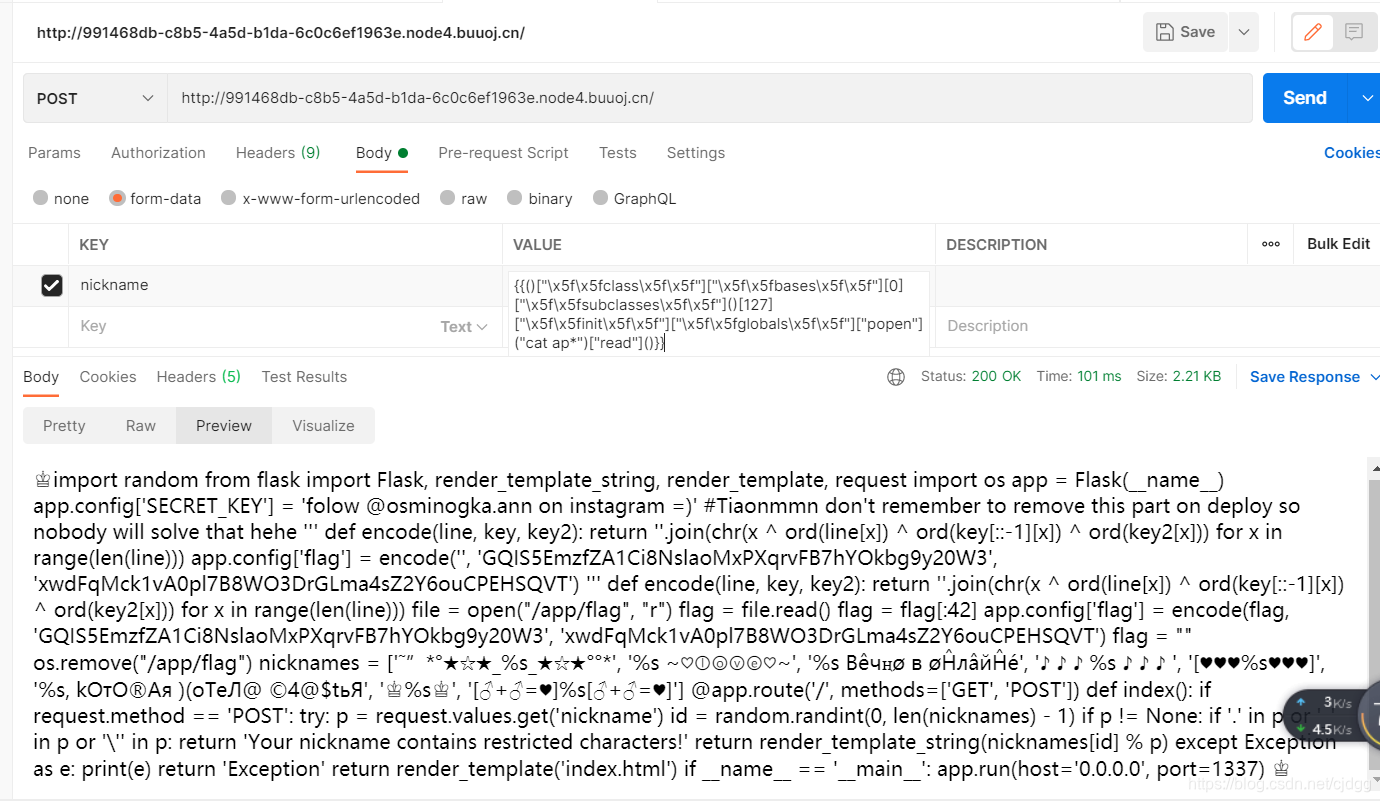
Task: Click the request title URL text
Action: click(281, 32)
